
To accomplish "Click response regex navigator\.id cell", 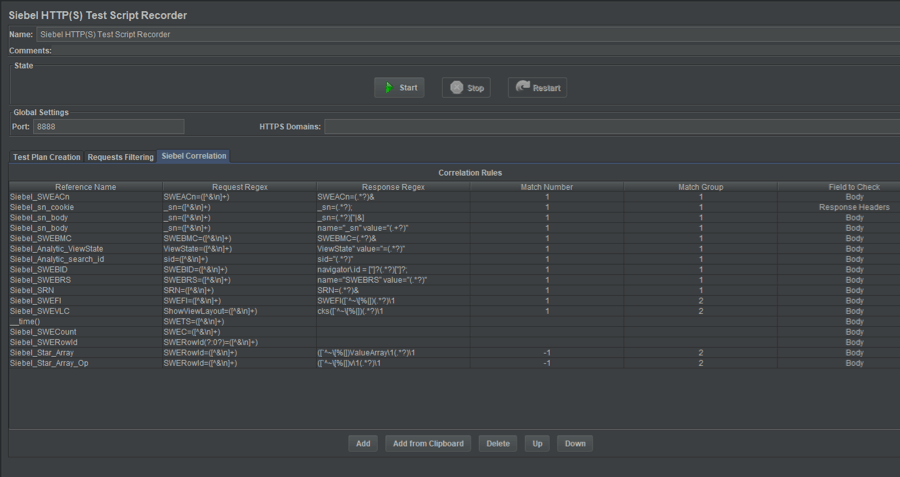I will [393, 269].
